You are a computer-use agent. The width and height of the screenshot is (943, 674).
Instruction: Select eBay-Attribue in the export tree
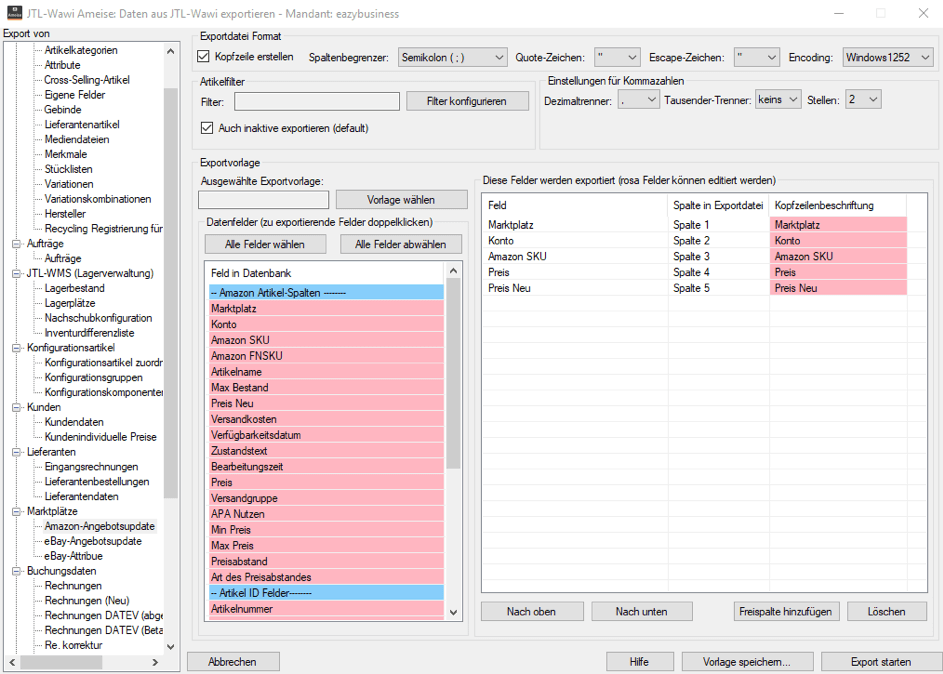tap(73, 556)
